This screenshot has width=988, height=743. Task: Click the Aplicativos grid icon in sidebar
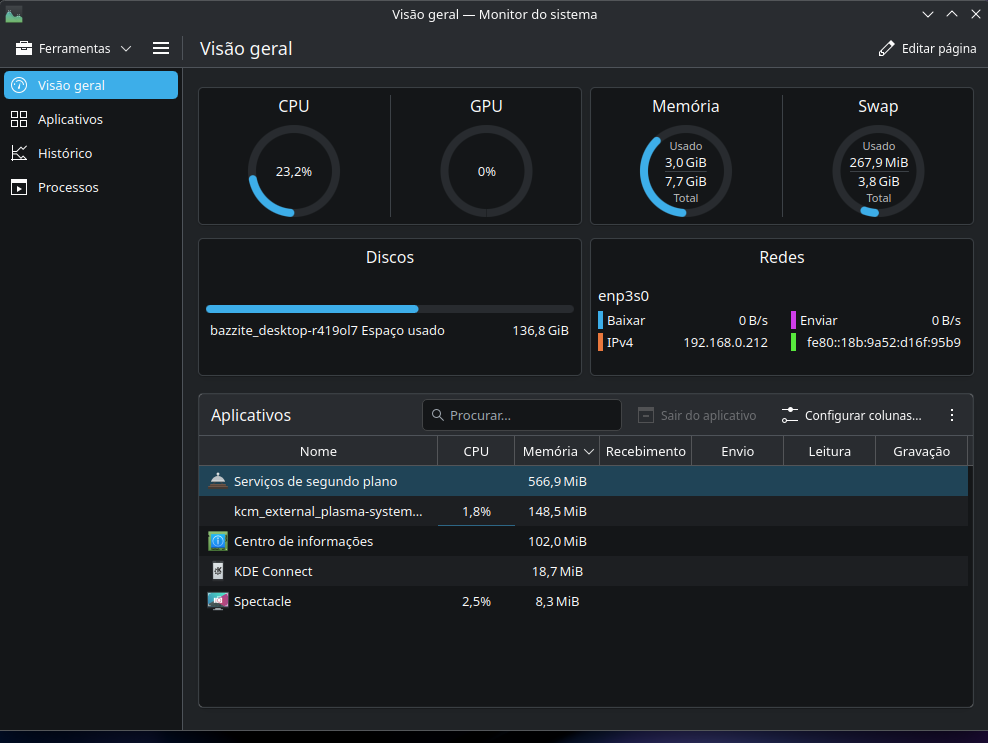[x=19, y=119]
